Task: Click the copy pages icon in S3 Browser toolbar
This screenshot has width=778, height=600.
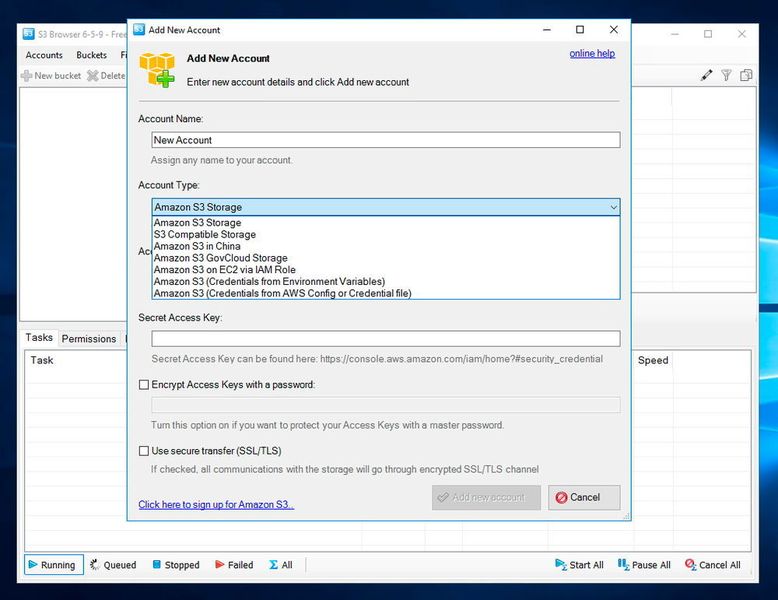Action: [746, 75]
